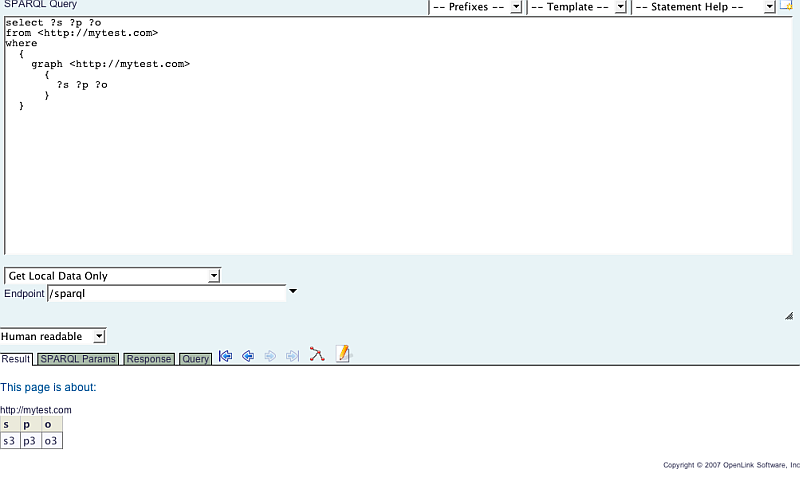Image resolution: width=800 pixels, height=485 pixels.
Task: Click the Endpoint label
Action: [x=24, y=294]
